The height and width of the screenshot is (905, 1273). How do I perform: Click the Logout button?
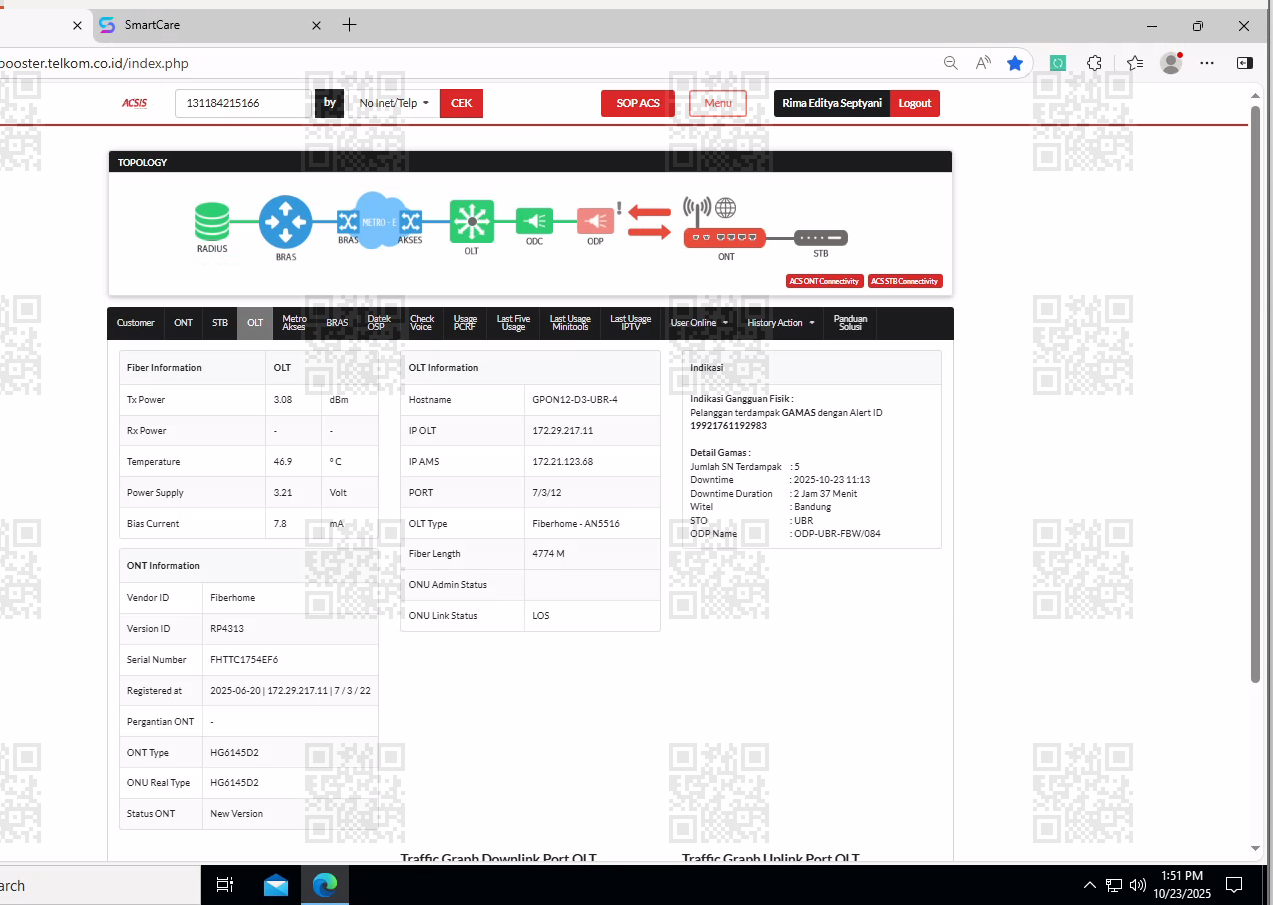915,103
